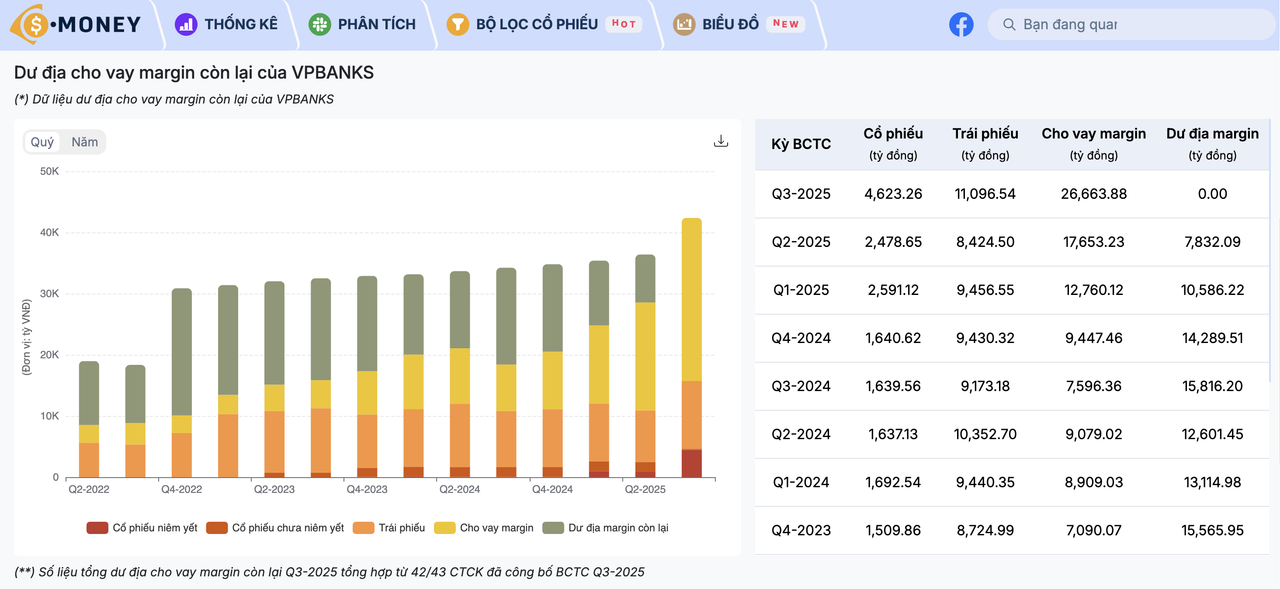This screenshot has height=589, width=1280.
Task: Click the S-Money logo icon
Action: [30, 24]
